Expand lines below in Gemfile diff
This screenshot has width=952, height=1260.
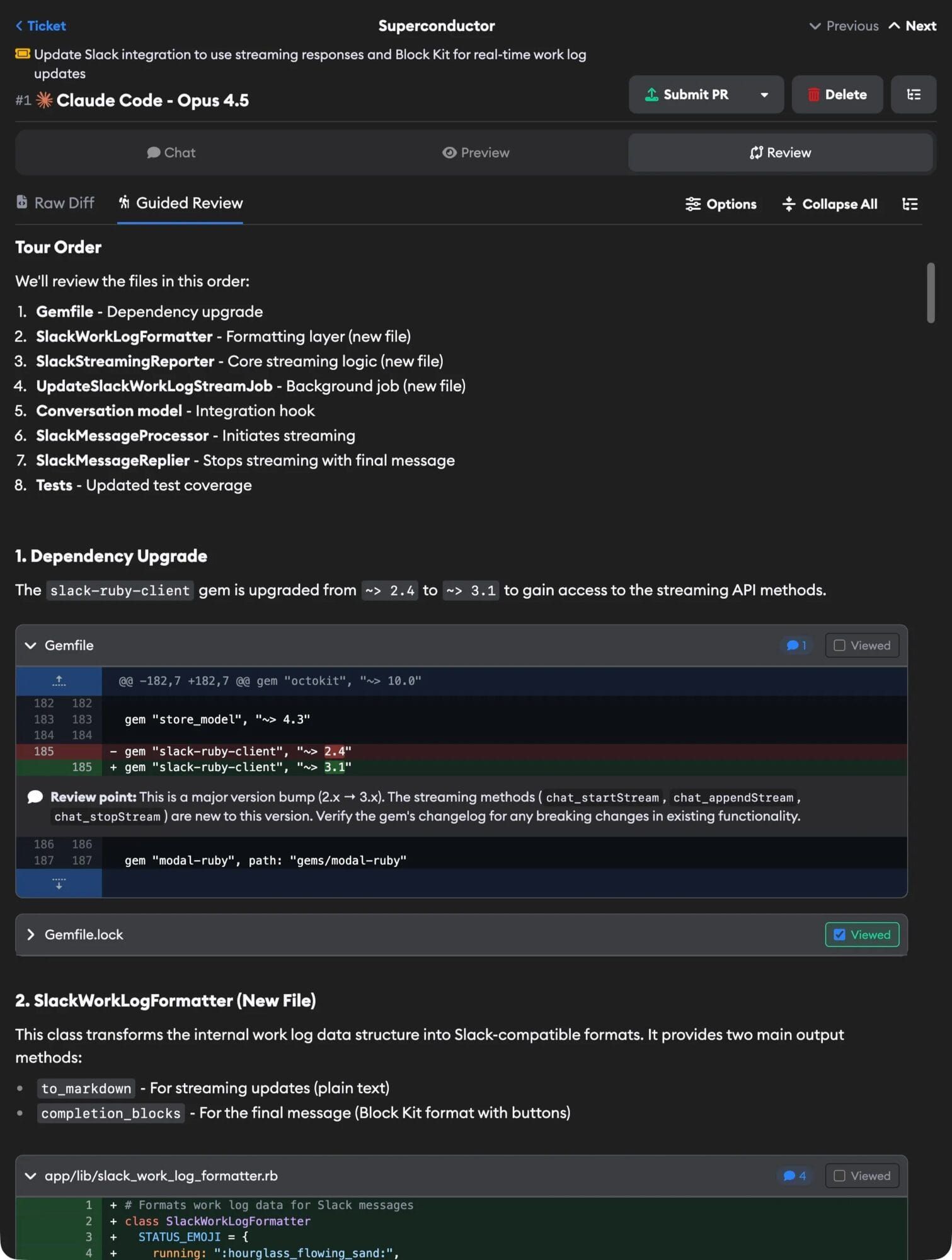click(59, 883)
